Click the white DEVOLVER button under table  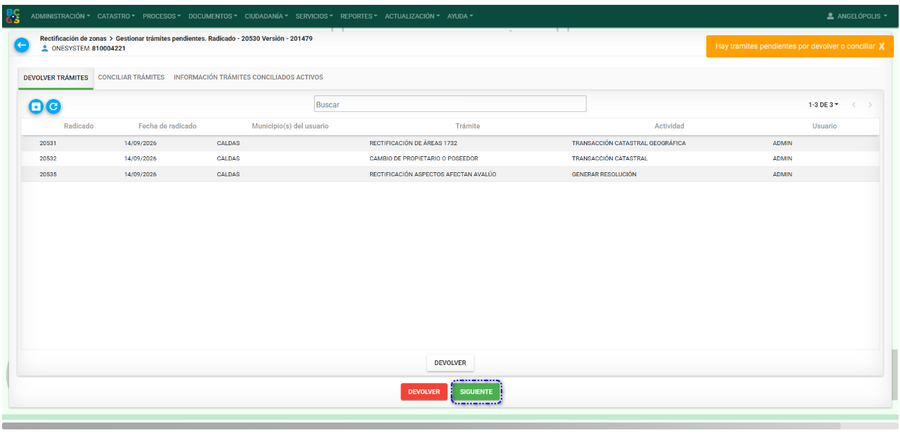[450, 363]
